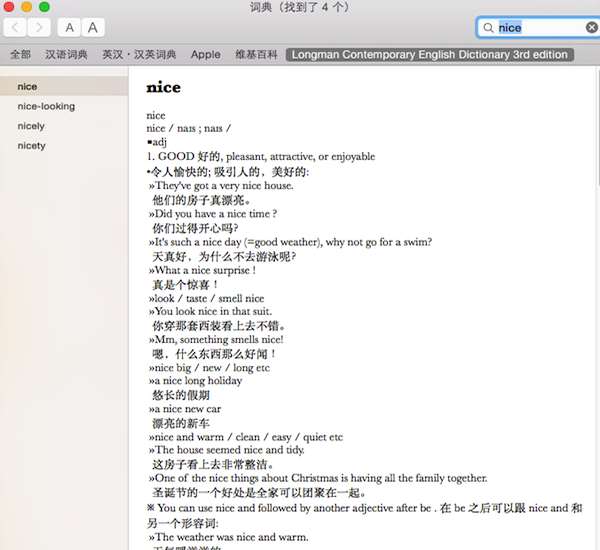600x550 pixels.
Task: Open the 维基百科 tab
Action: click(x=256, y=54)
